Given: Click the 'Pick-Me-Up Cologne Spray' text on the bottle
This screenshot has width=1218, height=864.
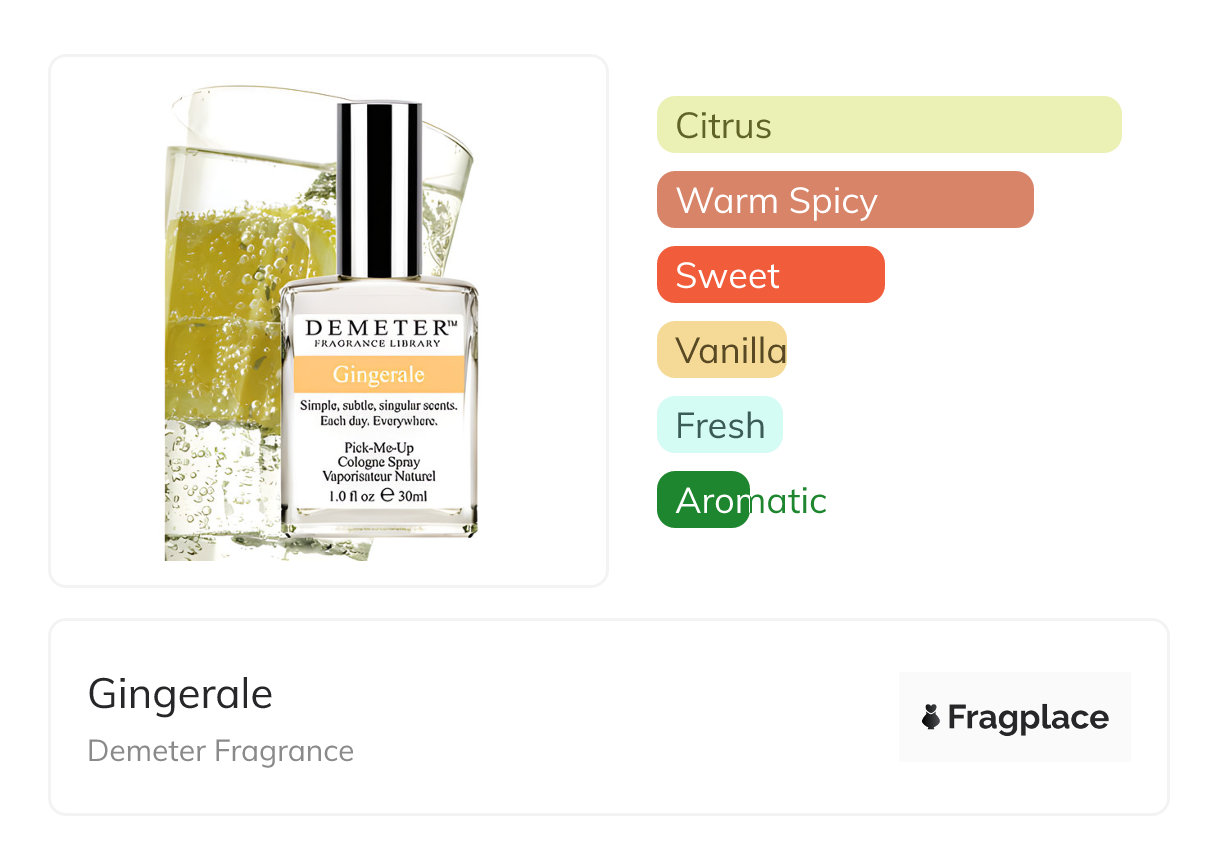Looking at the screenshot, I should 378,455.
